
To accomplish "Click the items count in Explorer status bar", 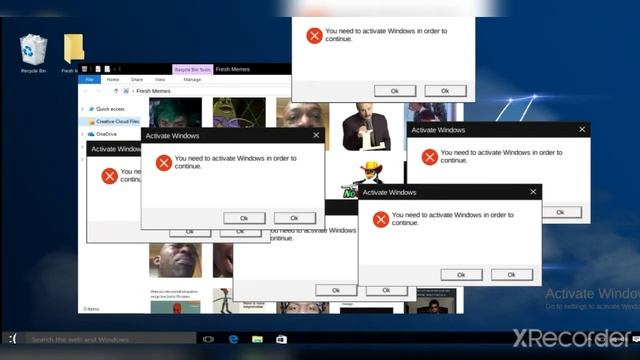I will (91, 309).
